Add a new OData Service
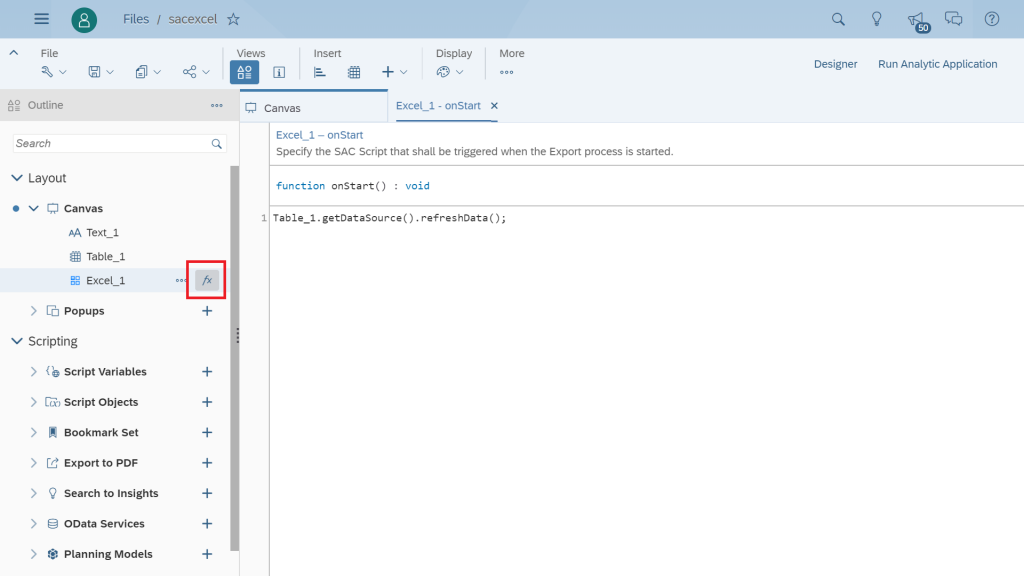The image size is (1024, 576). [207, 524]
